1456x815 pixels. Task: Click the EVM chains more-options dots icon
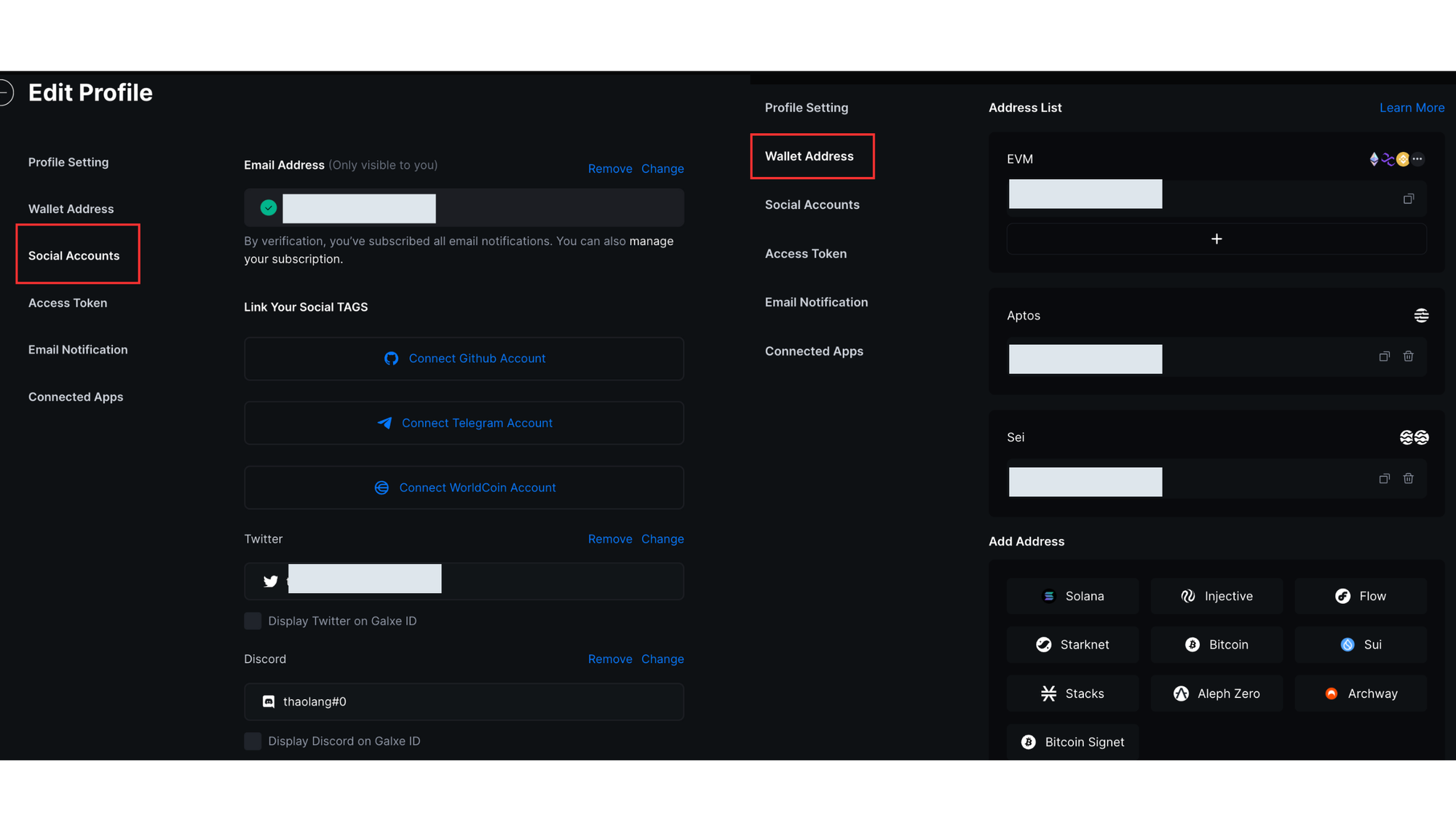(1417, 159)
